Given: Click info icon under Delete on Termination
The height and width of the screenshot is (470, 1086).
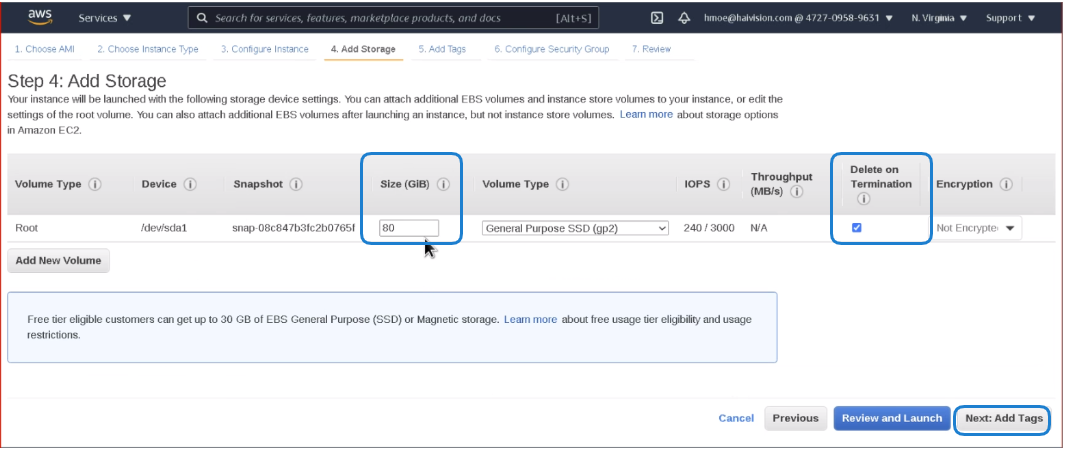Looking at the screenshot, I should pyautogui.click(x=864, y=199).
